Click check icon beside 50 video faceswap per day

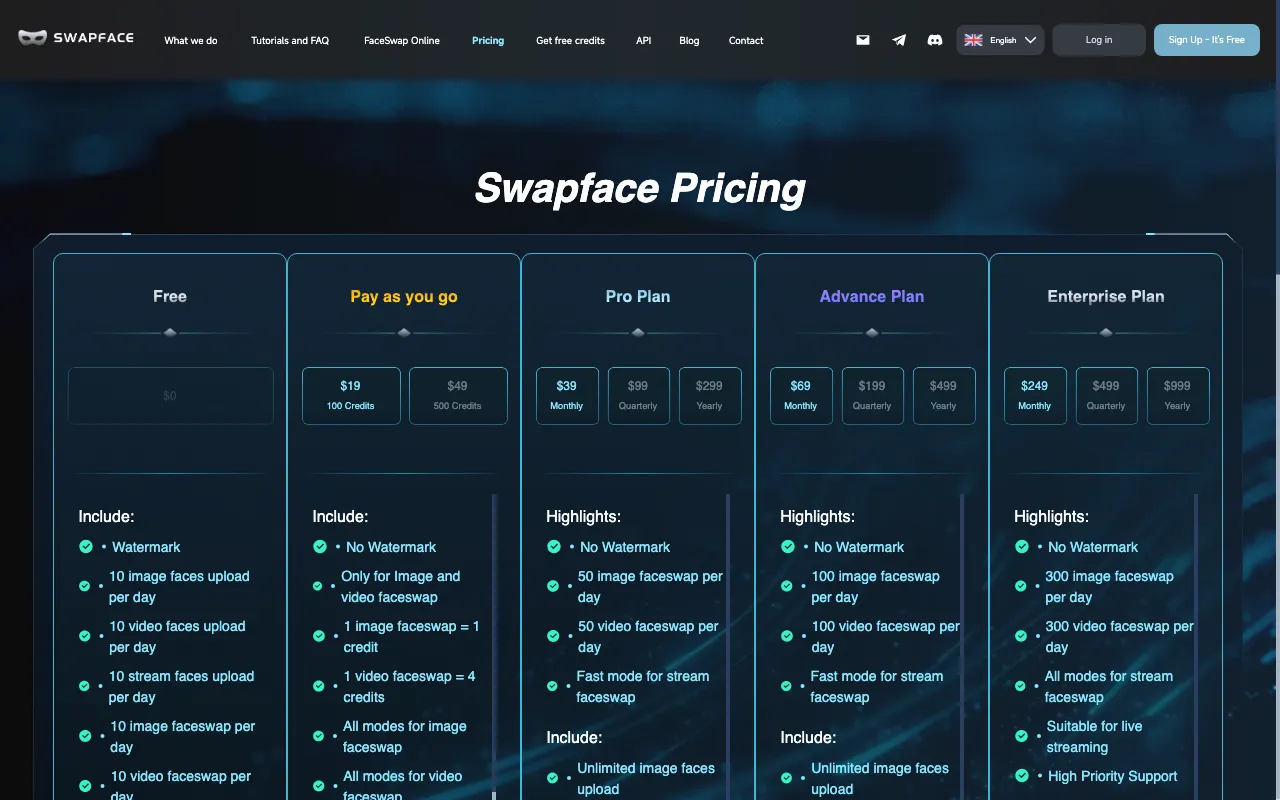(553, 636)
